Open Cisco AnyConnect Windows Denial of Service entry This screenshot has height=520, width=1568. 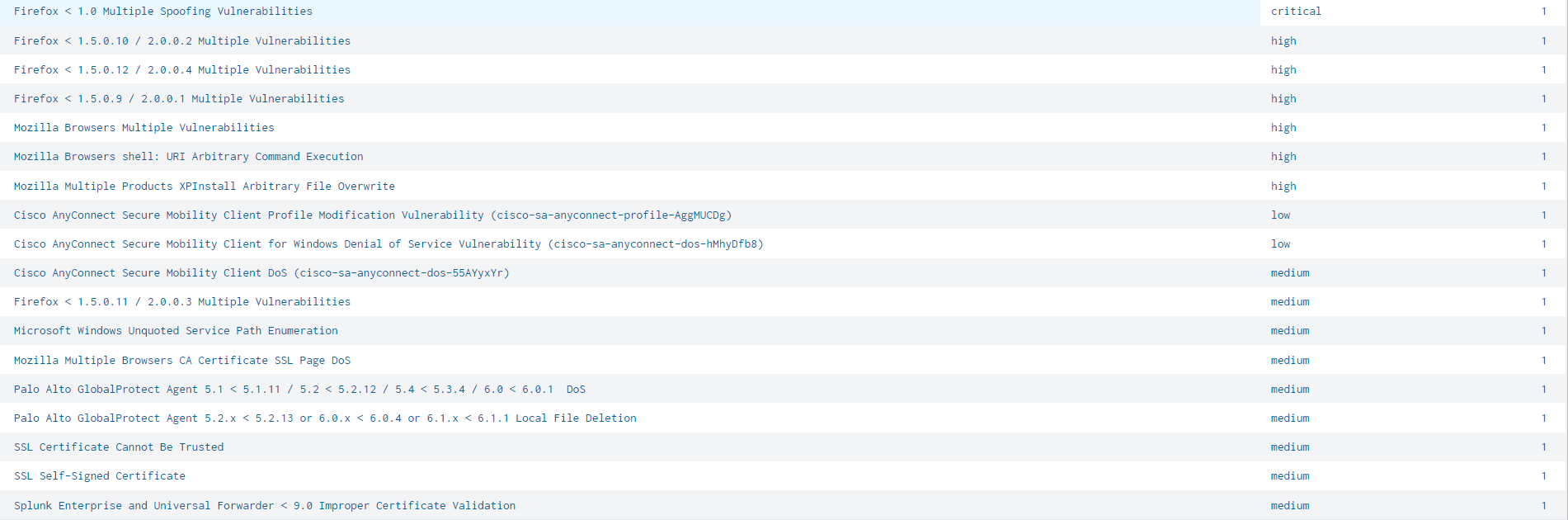[x=388, y=243]
